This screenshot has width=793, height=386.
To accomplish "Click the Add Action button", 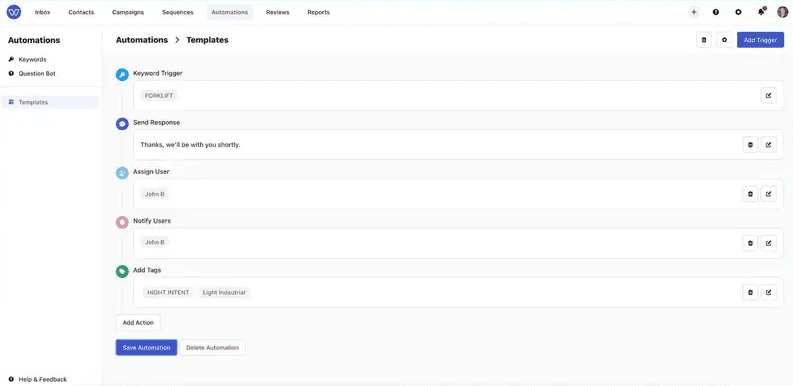I will 138,322.
